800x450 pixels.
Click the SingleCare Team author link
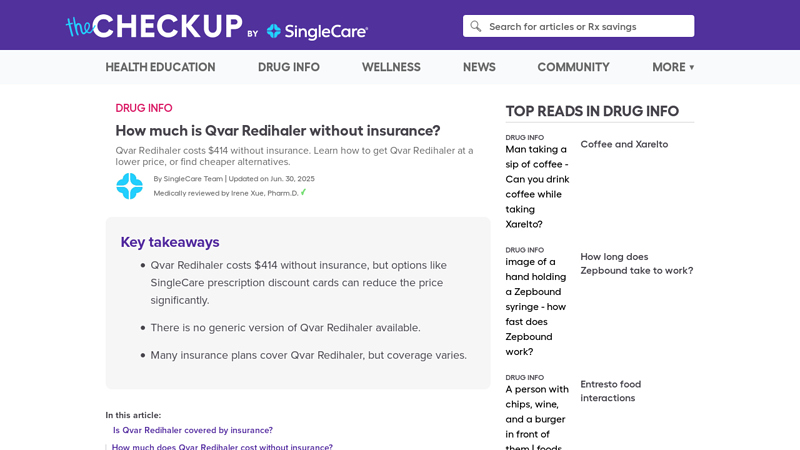(193, 179)
